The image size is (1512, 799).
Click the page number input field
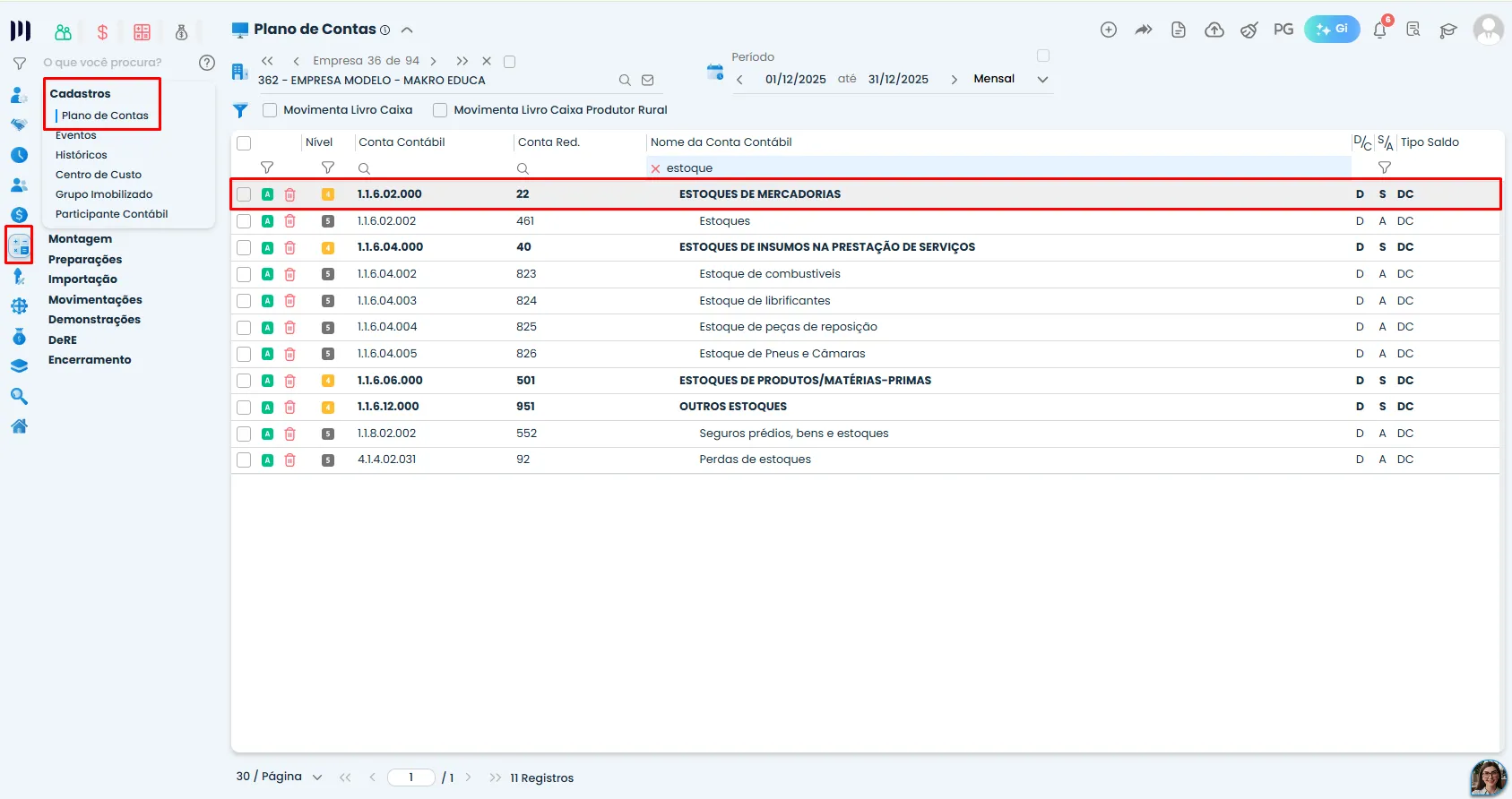pos(411,778)
